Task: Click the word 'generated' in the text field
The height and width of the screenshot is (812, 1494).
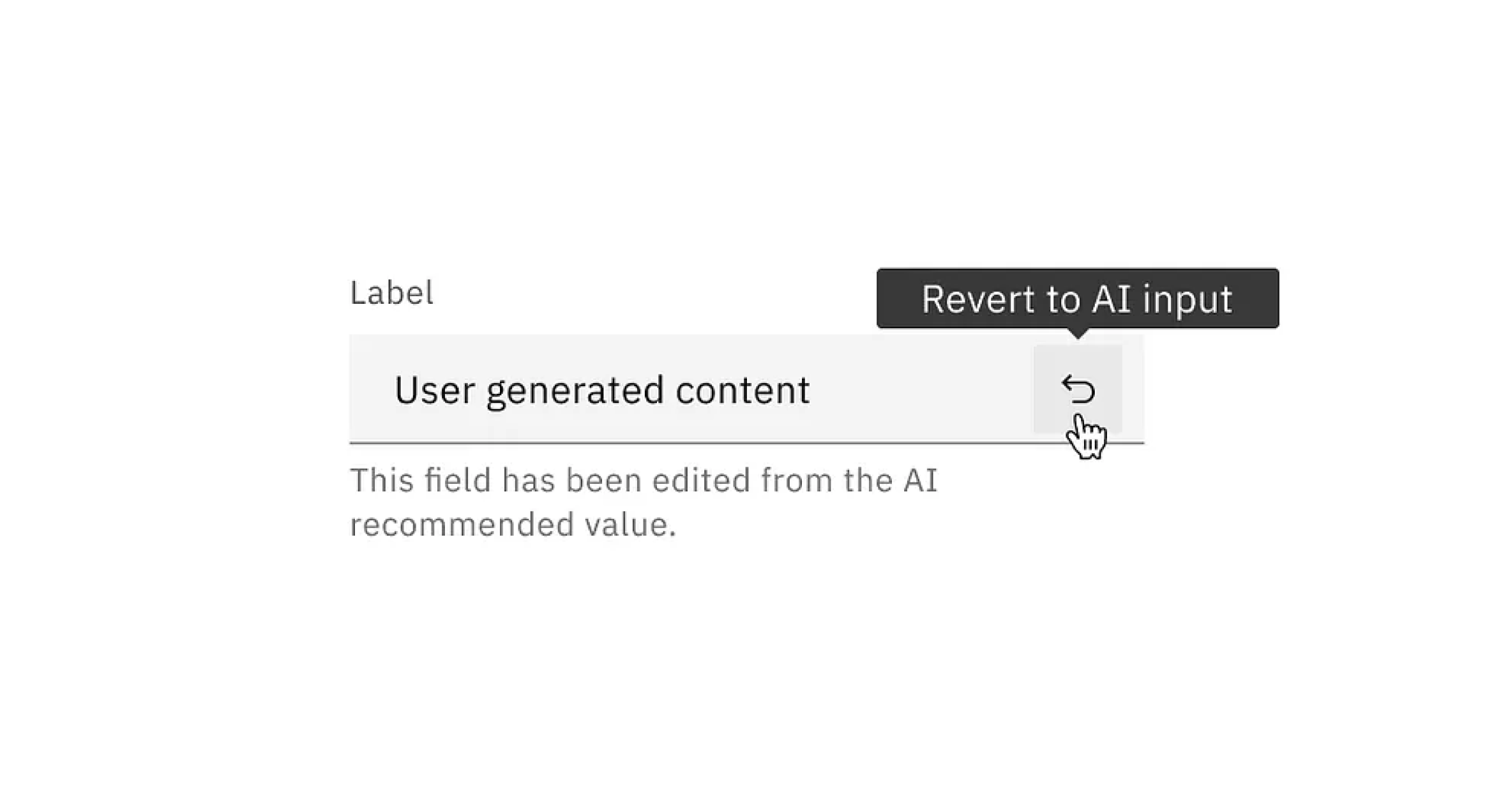Action: pyautogui.click(x=575, y=390)
